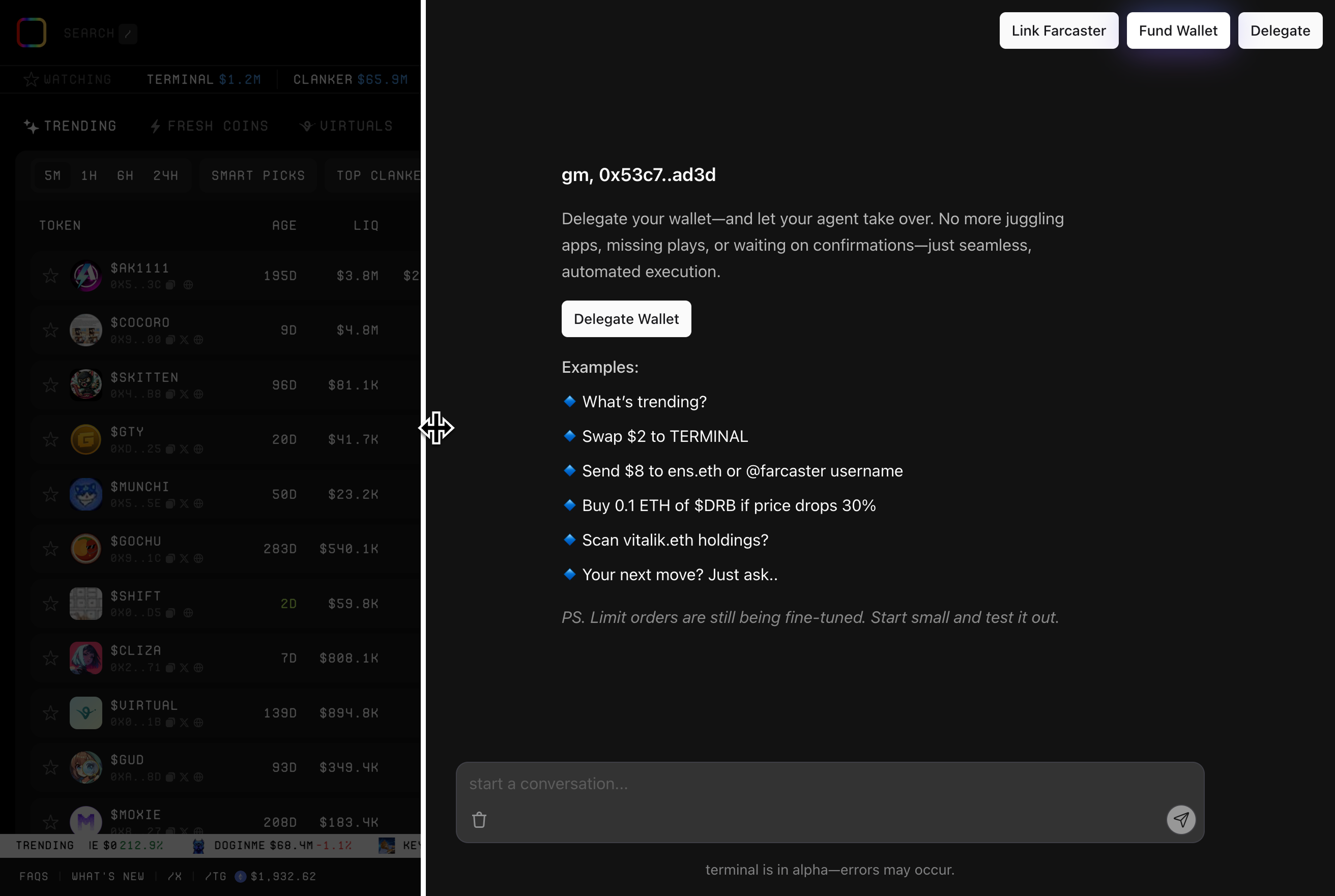This screenshot has width=1335, height=896.
Task: Select the 1H timeframe
Action: pos(89,175)
